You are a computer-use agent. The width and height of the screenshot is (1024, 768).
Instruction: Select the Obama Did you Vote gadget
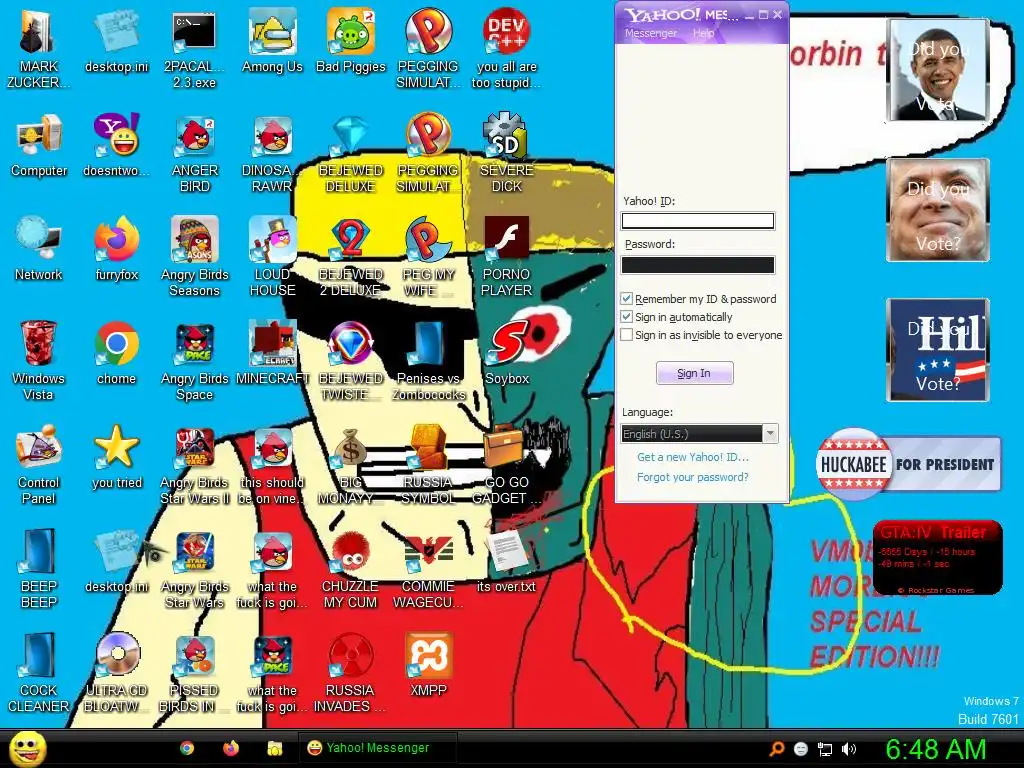[x=938, y=70]
